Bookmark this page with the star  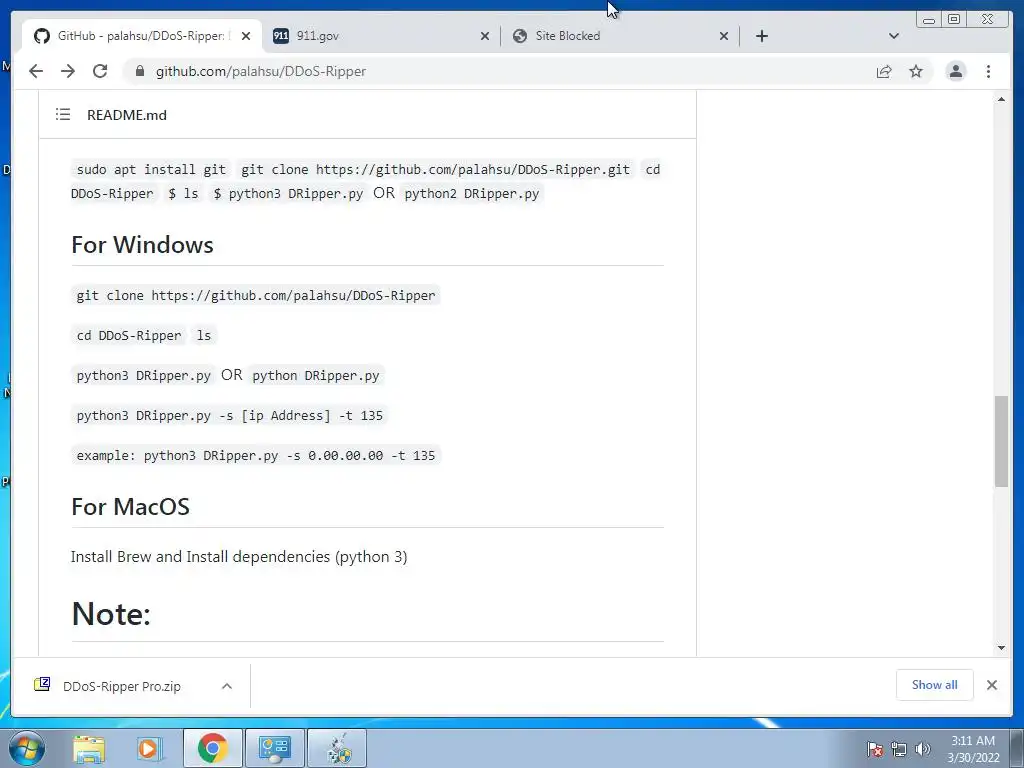pos(916,71)
